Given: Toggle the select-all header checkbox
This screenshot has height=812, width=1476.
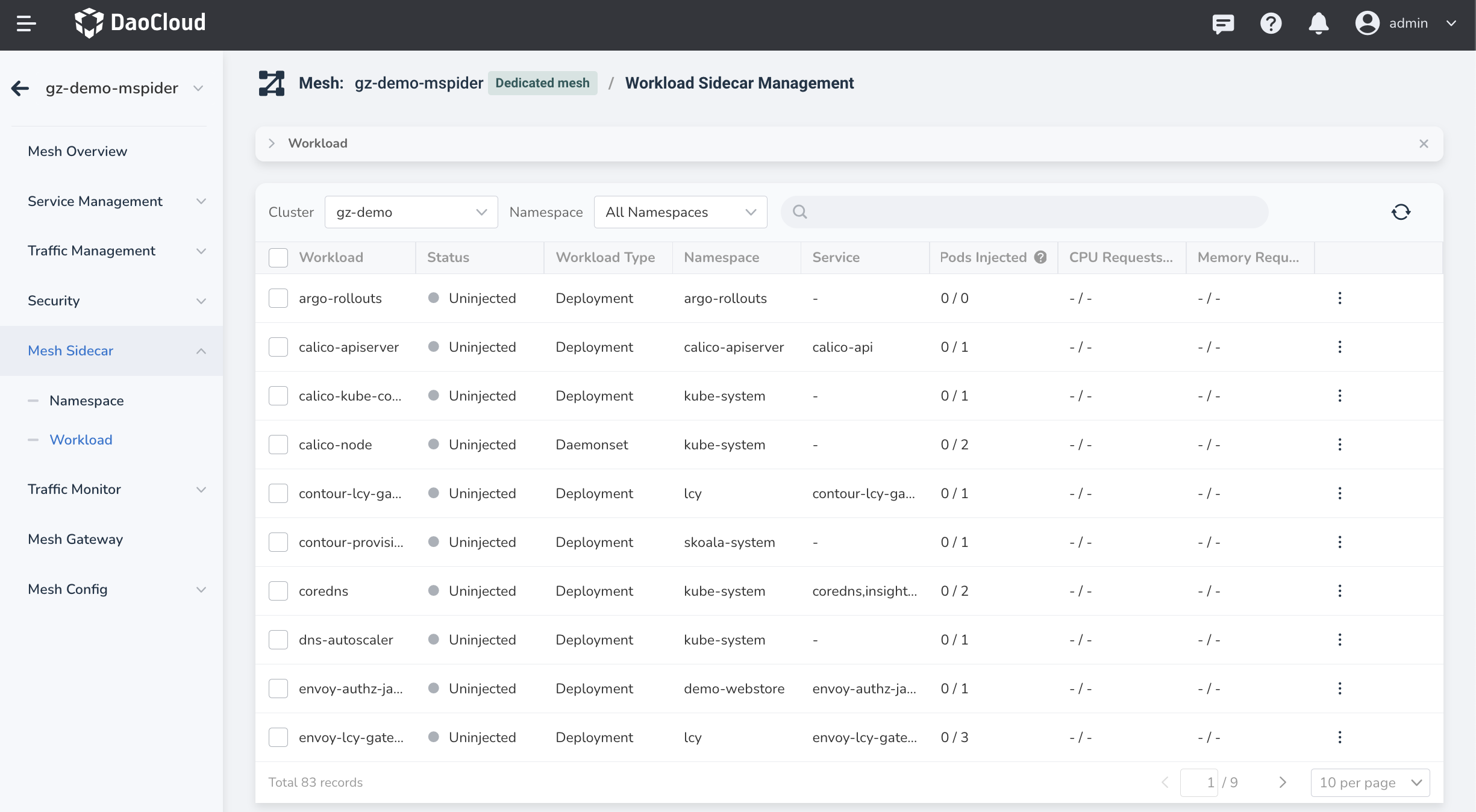Looking at the screenshot, I should coord(278,257).
